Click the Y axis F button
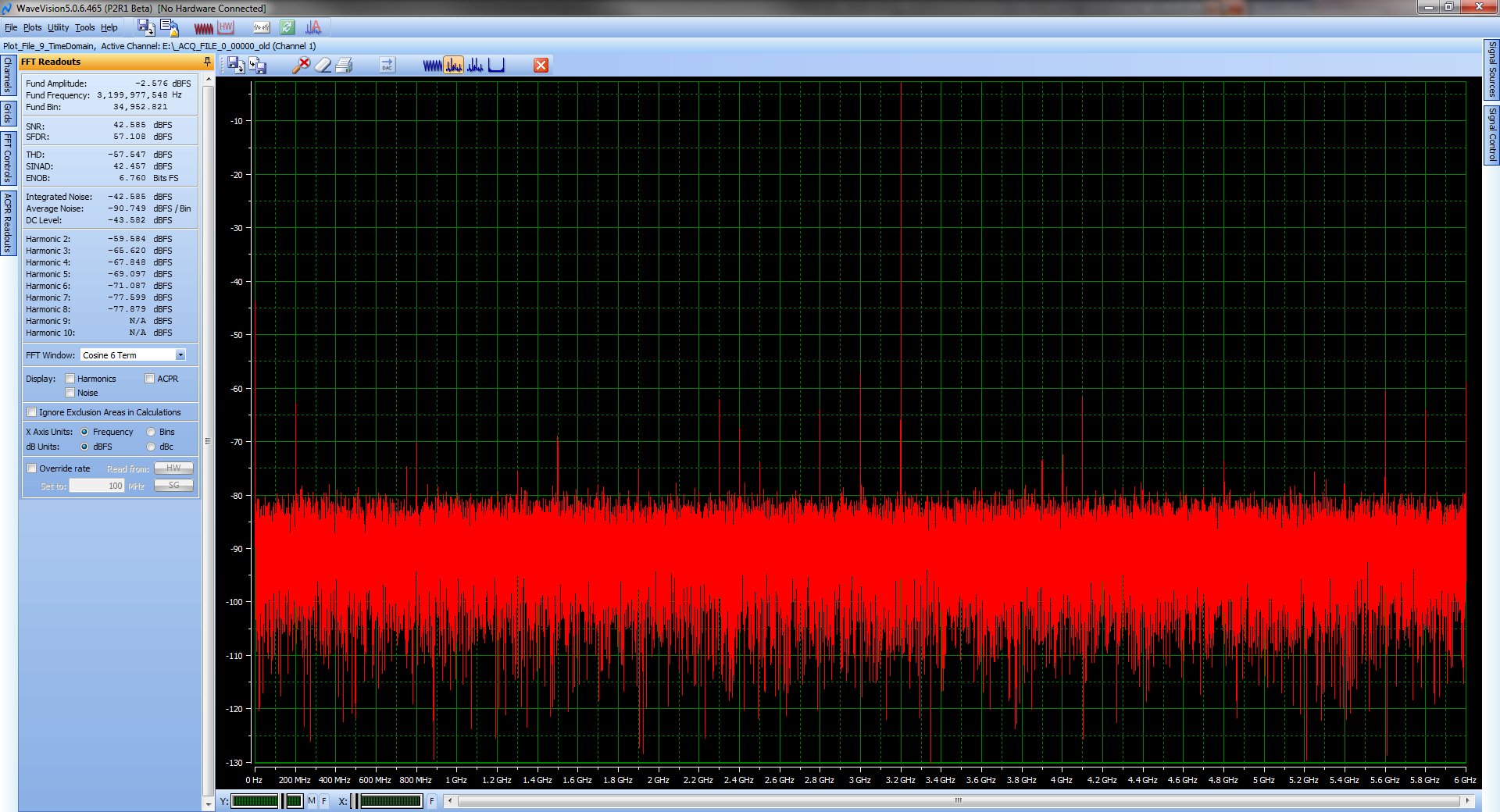This screenshot has height=812, width=1500. (323, 801)
